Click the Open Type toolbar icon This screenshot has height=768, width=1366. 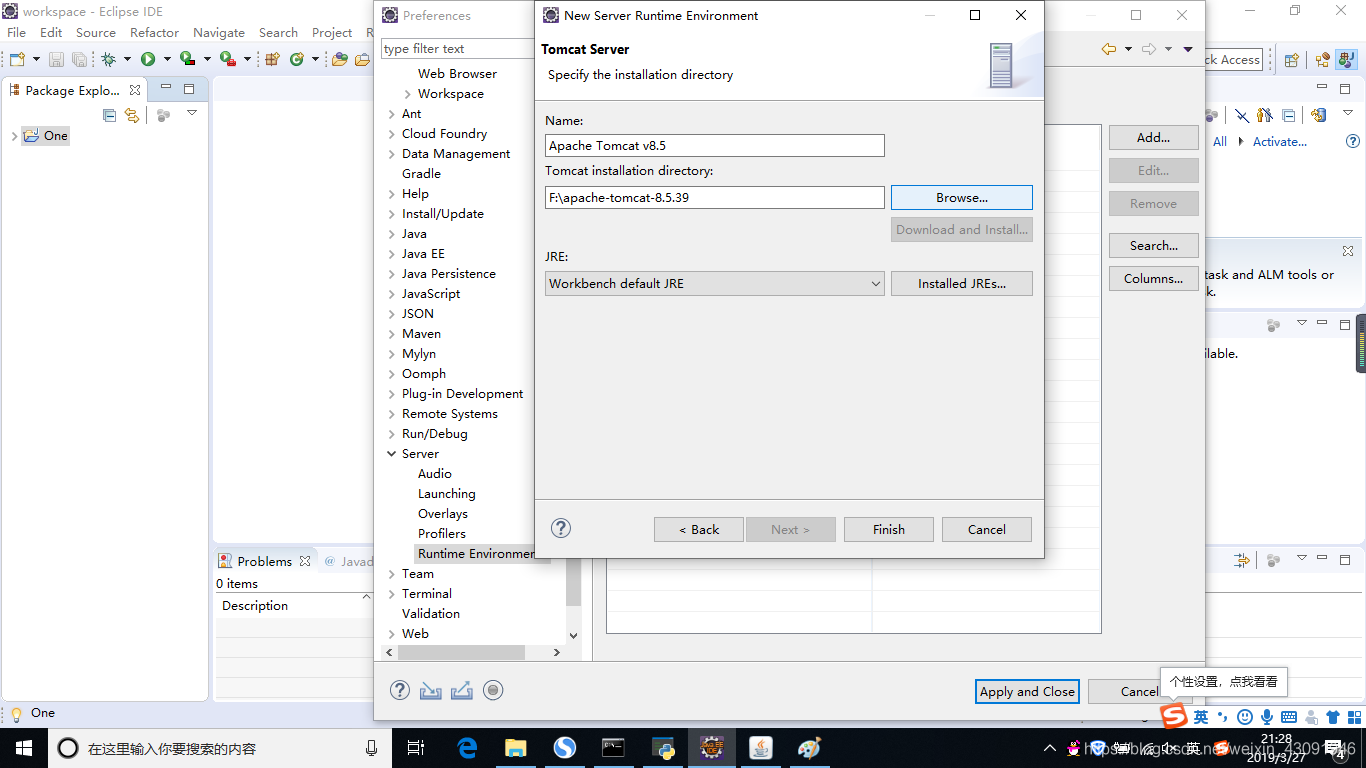click(x=340, y=59)
